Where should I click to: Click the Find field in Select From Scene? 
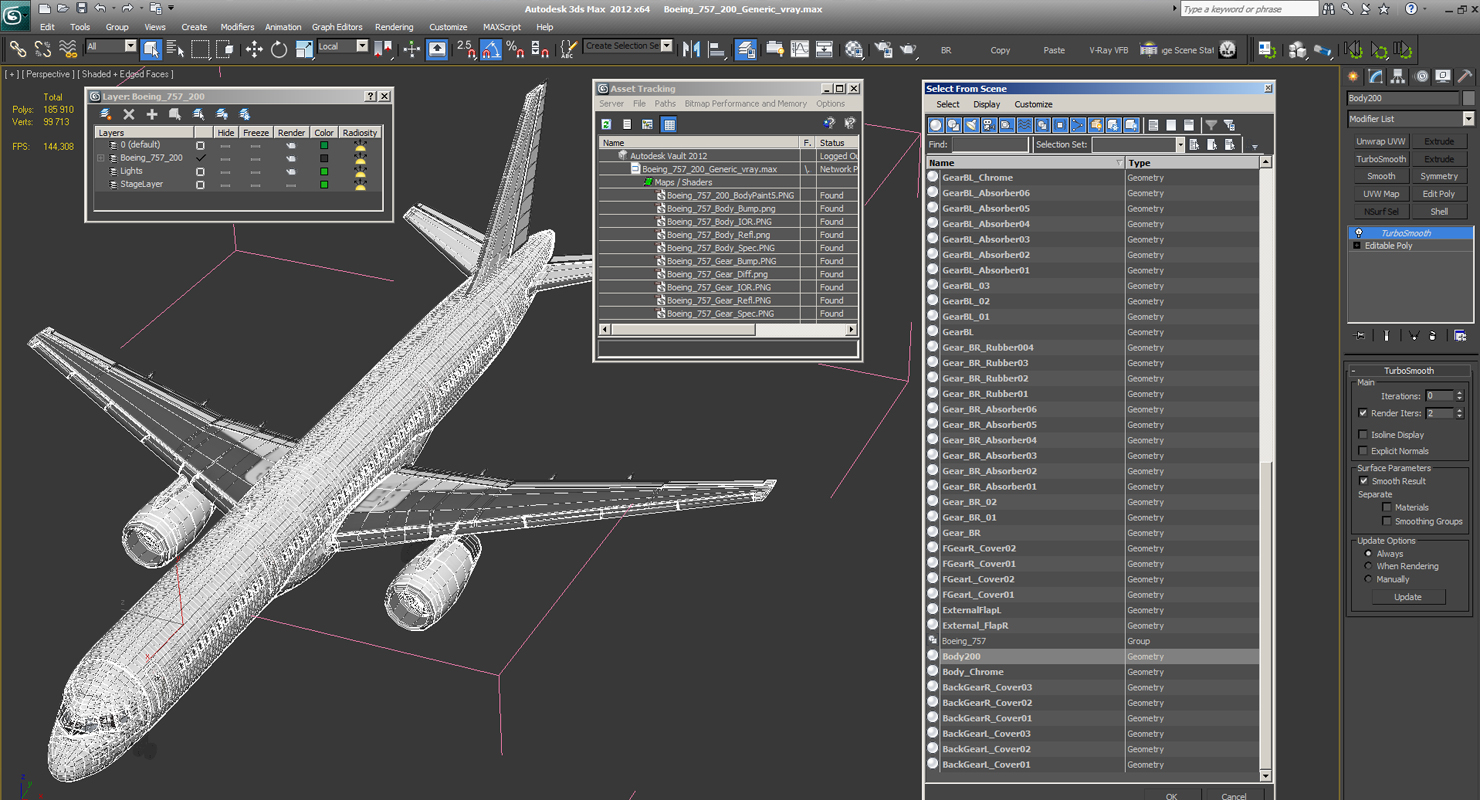pyautogui.click(x=990, y=145)
